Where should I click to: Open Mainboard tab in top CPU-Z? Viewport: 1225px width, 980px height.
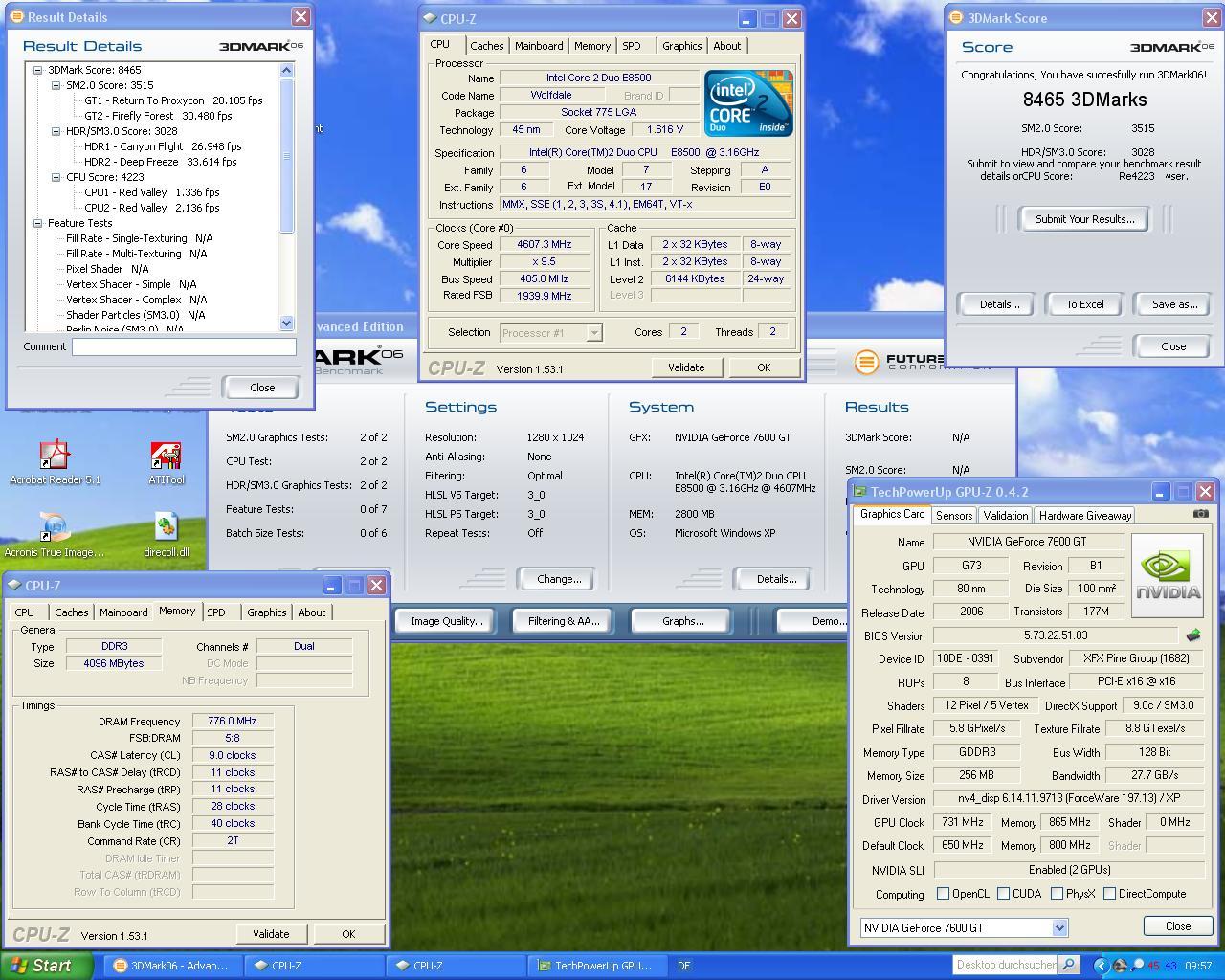pos(539,46)
